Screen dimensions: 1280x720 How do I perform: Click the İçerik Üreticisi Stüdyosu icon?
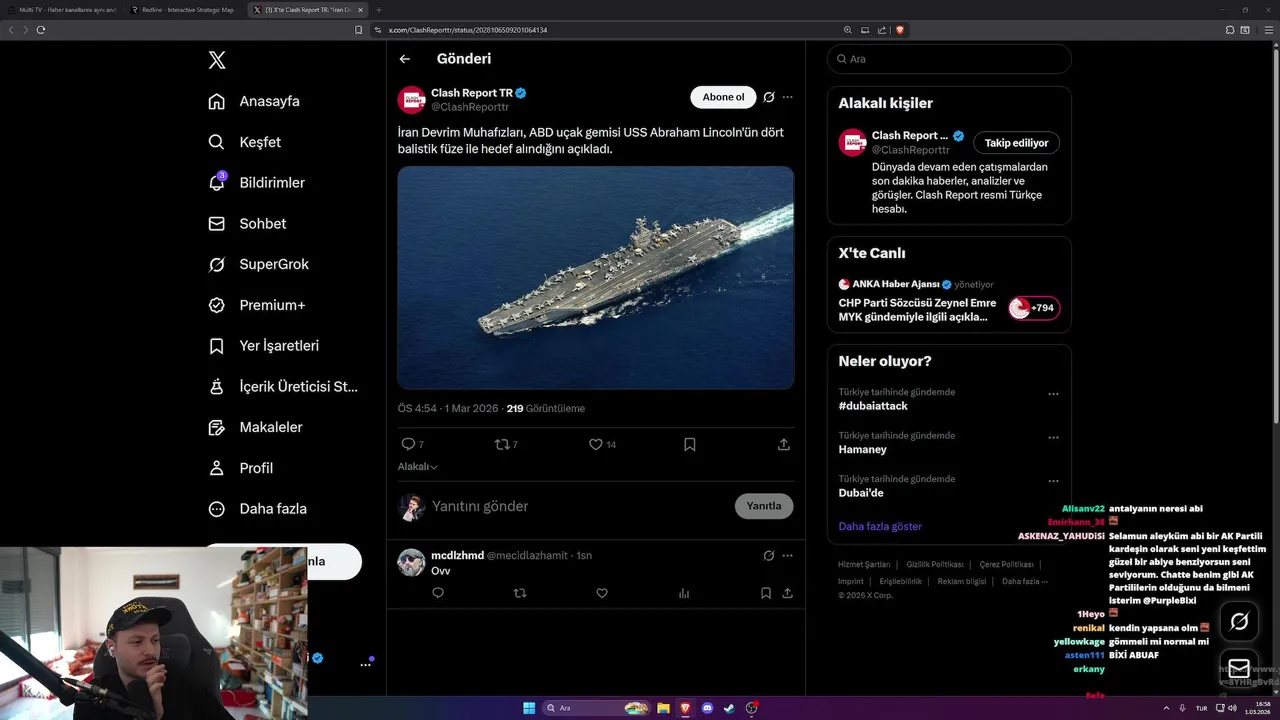216,386
